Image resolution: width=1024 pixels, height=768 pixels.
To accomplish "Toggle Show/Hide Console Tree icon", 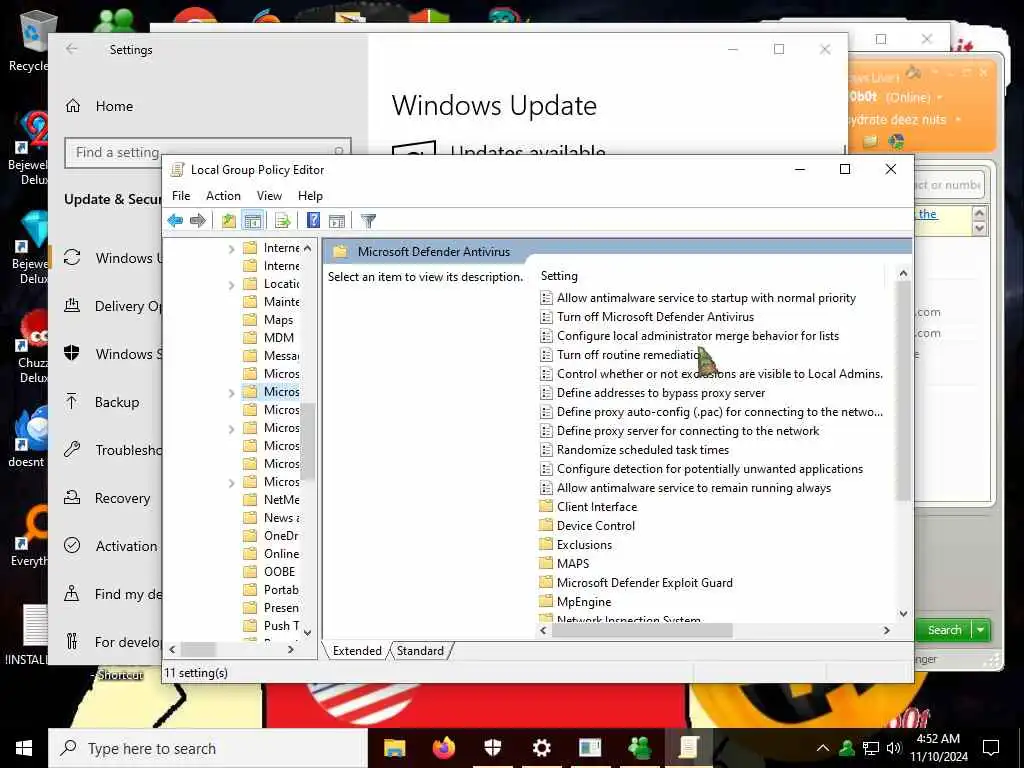I will 253,221.
